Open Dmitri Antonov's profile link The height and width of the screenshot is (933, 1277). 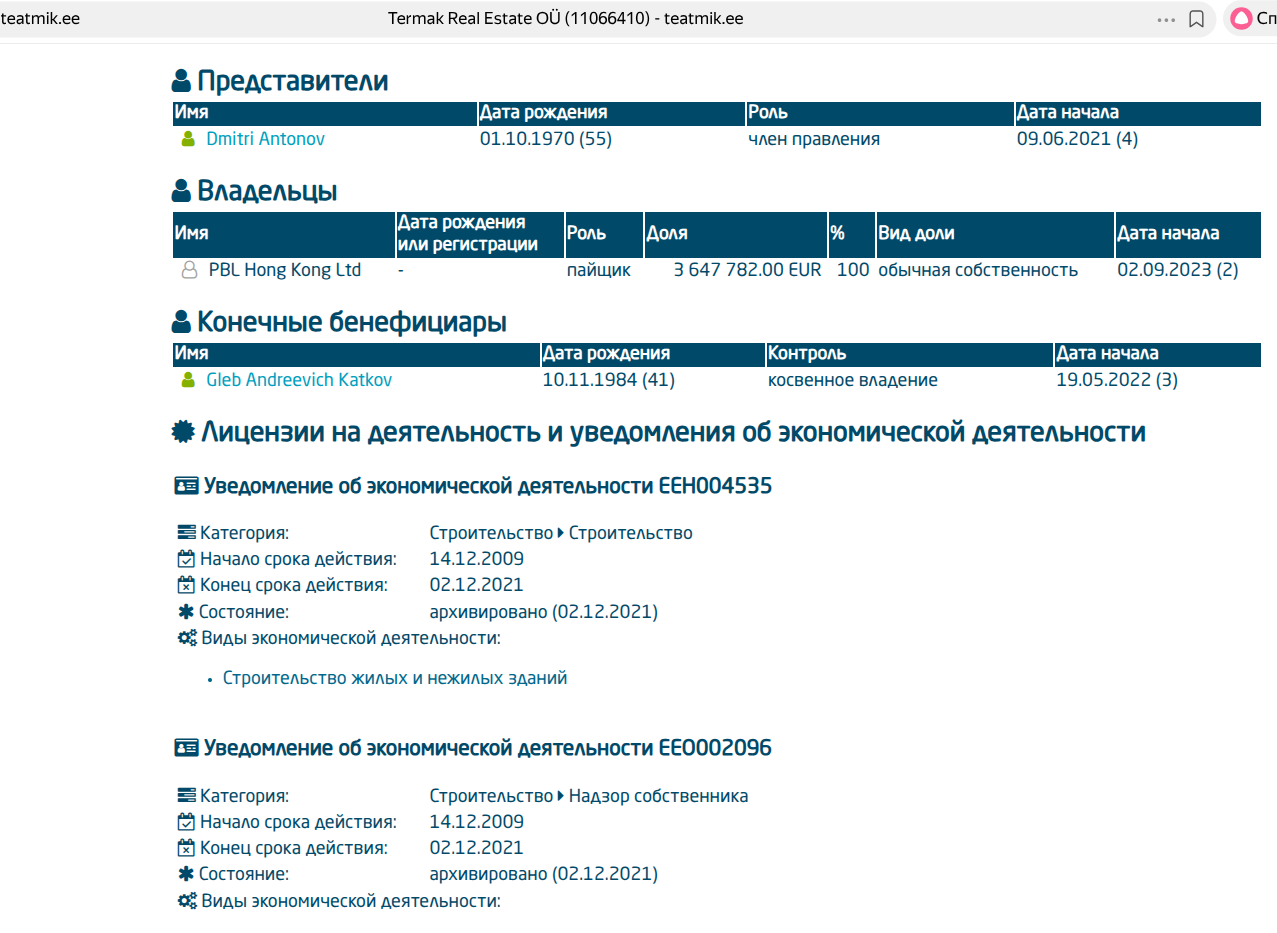[x=265, y=139]
